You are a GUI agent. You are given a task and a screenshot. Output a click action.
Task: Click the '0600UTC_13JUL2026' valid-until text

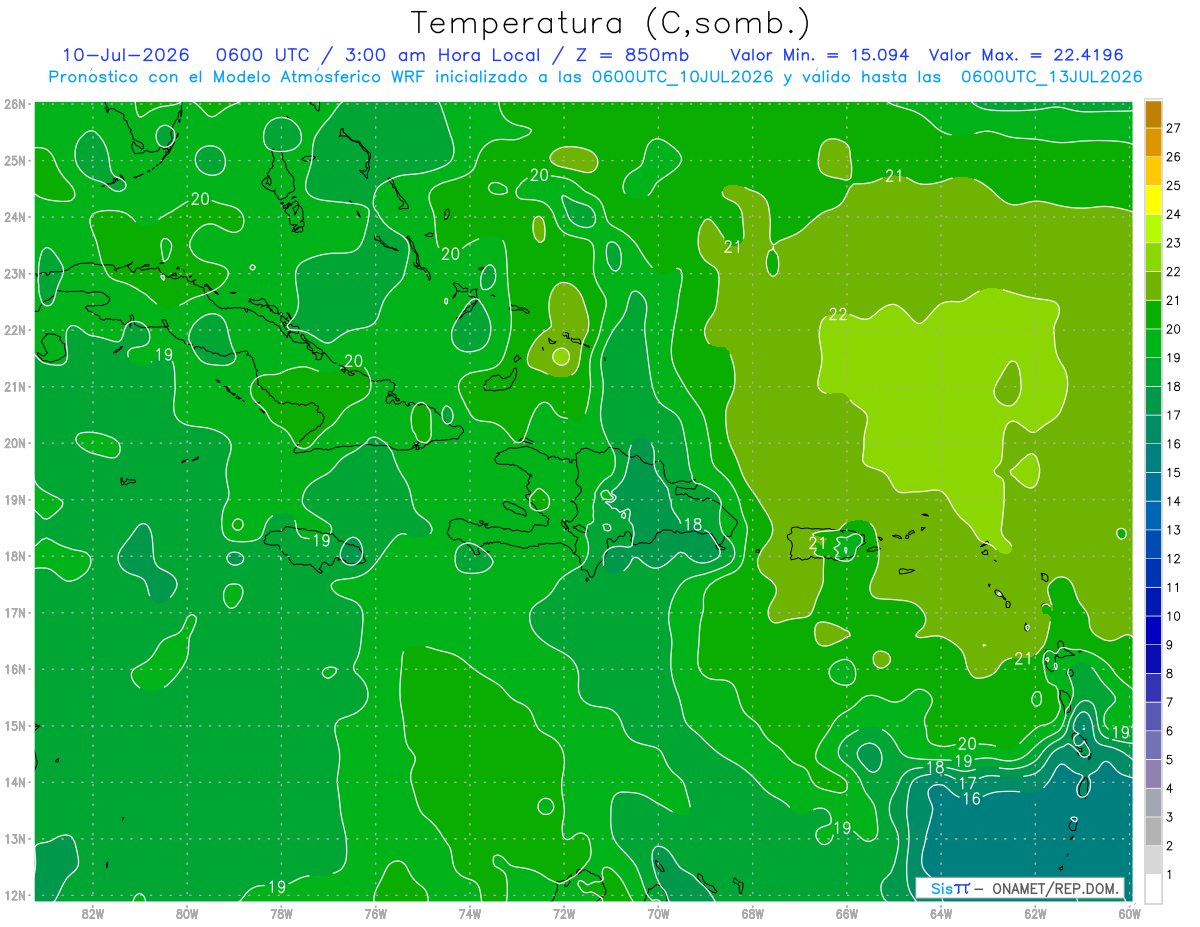pos(1052,77)
